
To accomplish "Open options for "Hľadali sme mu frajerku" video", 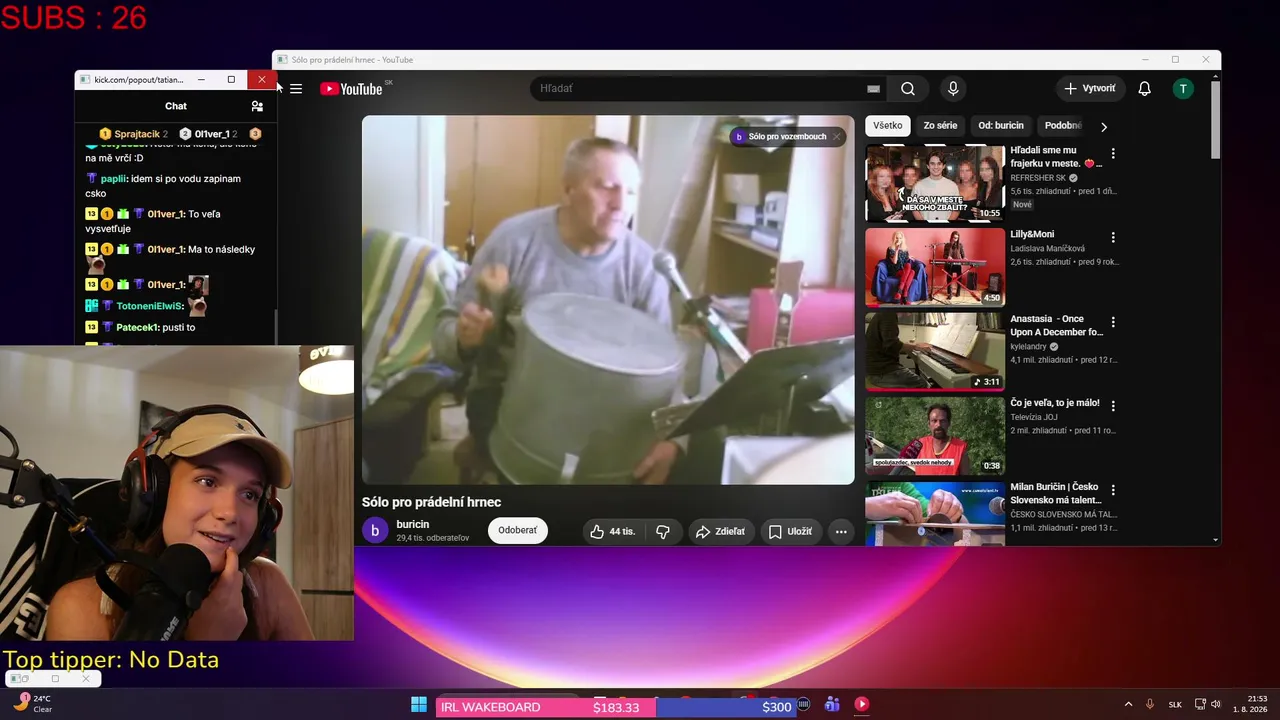I will (x=1113, y=154).
